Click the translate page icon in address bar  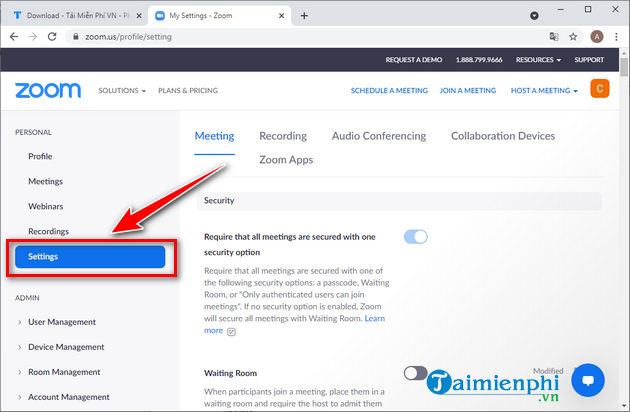(553, 35)
